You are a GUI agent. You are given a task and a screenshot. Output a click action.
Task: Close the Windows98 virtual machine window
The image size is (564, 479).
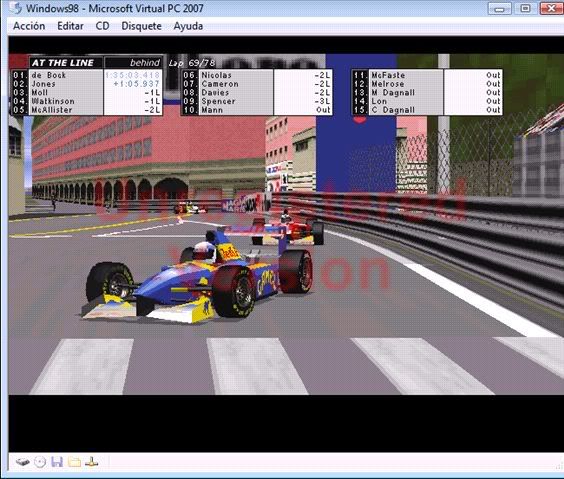552,8
